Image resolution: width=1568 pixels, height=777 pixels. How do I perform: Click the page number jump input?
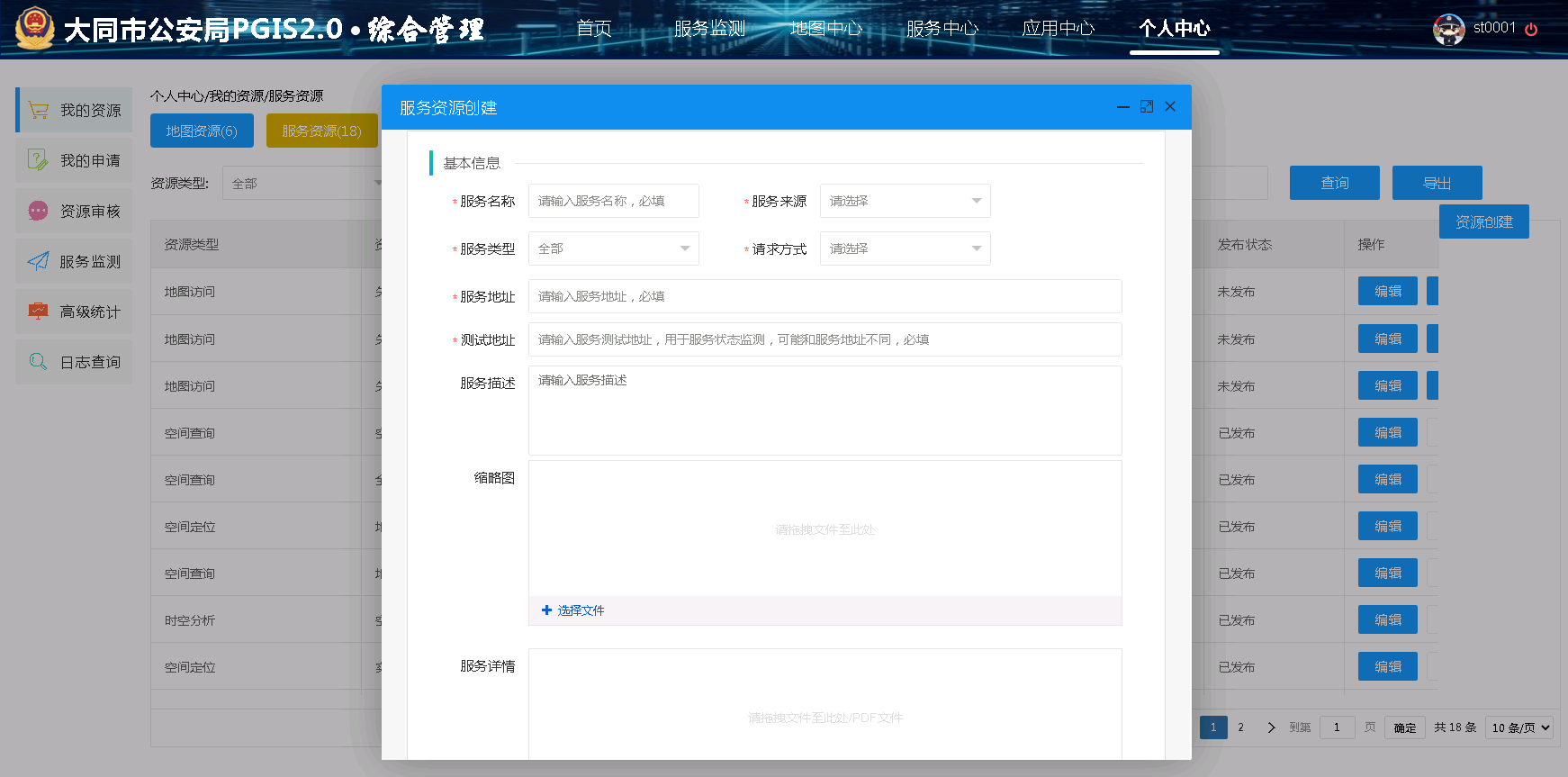coord(1338,727)
